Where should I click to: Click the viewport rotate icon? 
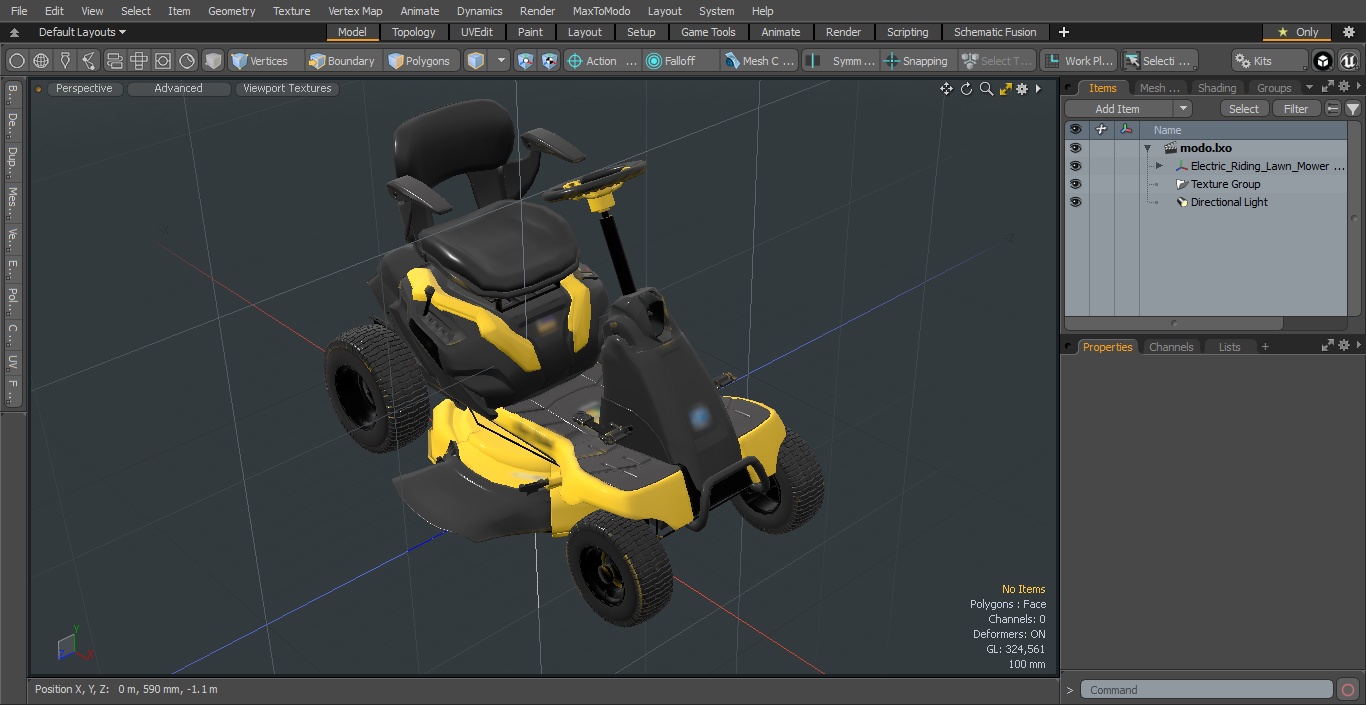pos(966,89)
